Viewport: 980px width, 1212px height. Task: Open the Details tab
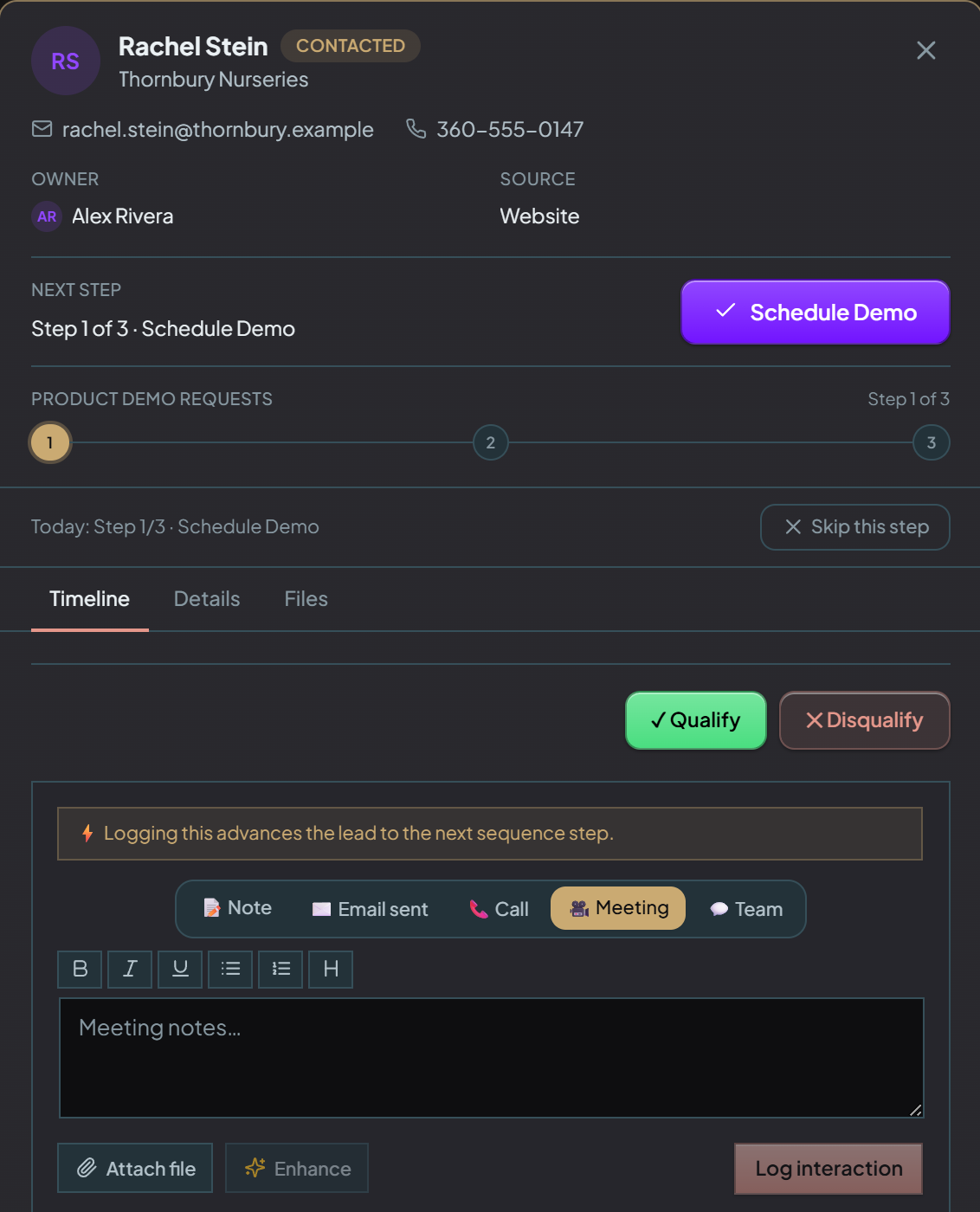coord(207,599)
